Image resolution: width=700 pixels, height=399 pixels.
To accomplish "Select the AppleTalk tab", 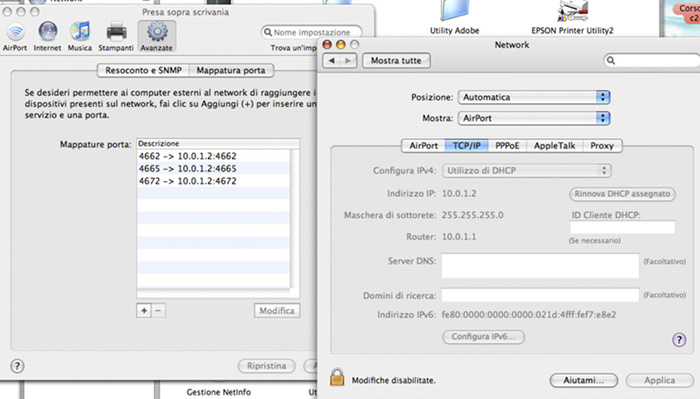I will tap(554, 145).
